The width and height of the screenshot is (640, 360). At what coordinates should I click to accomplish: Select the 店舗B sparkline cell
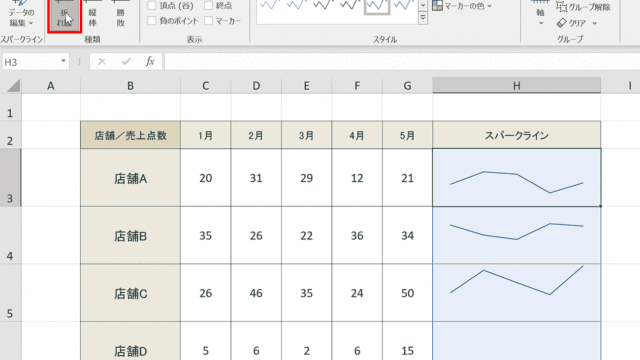pos(517,235)
